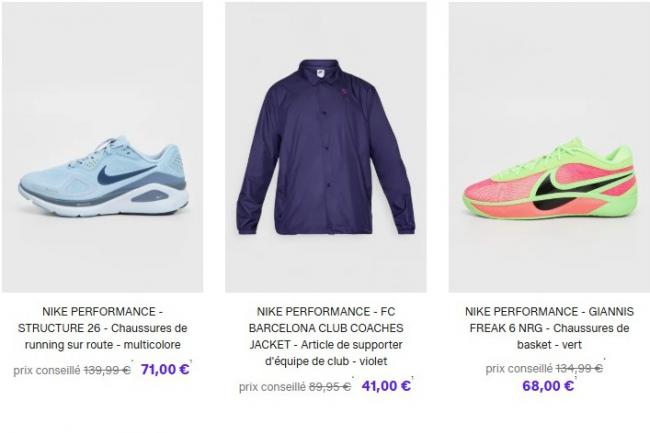This screenshot has height=433, width=650.
Task: Open the violet FC Barcelona coaches jacket image
Action: point(326,147)
